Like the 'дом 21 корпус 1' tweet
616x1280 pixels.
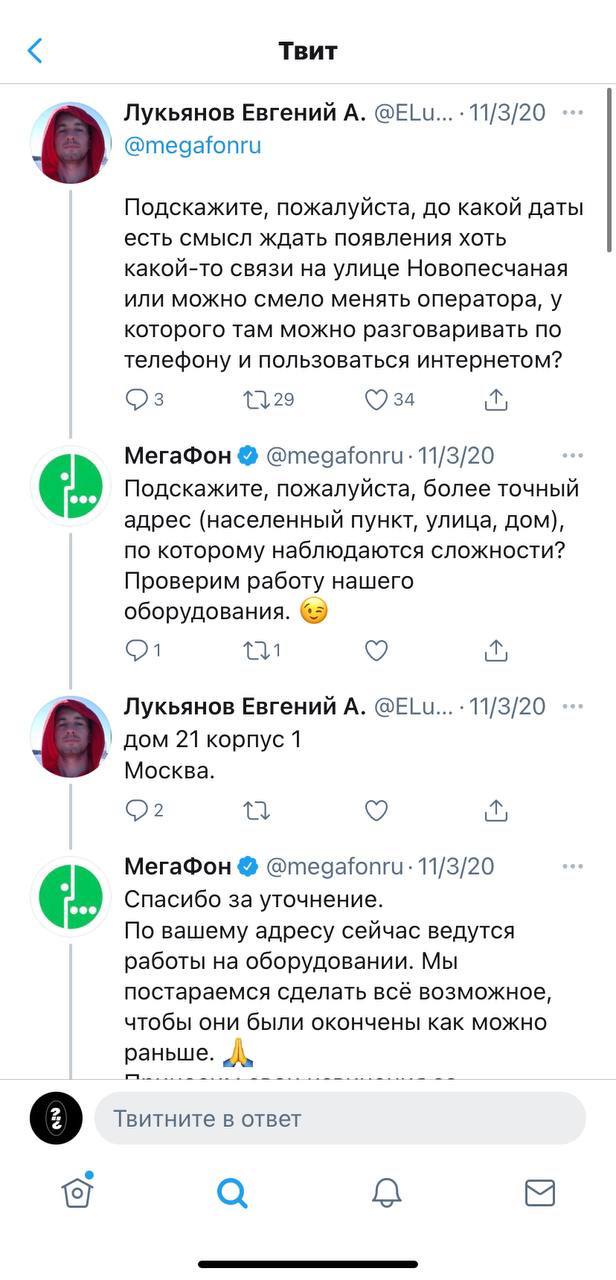(376, 811)
